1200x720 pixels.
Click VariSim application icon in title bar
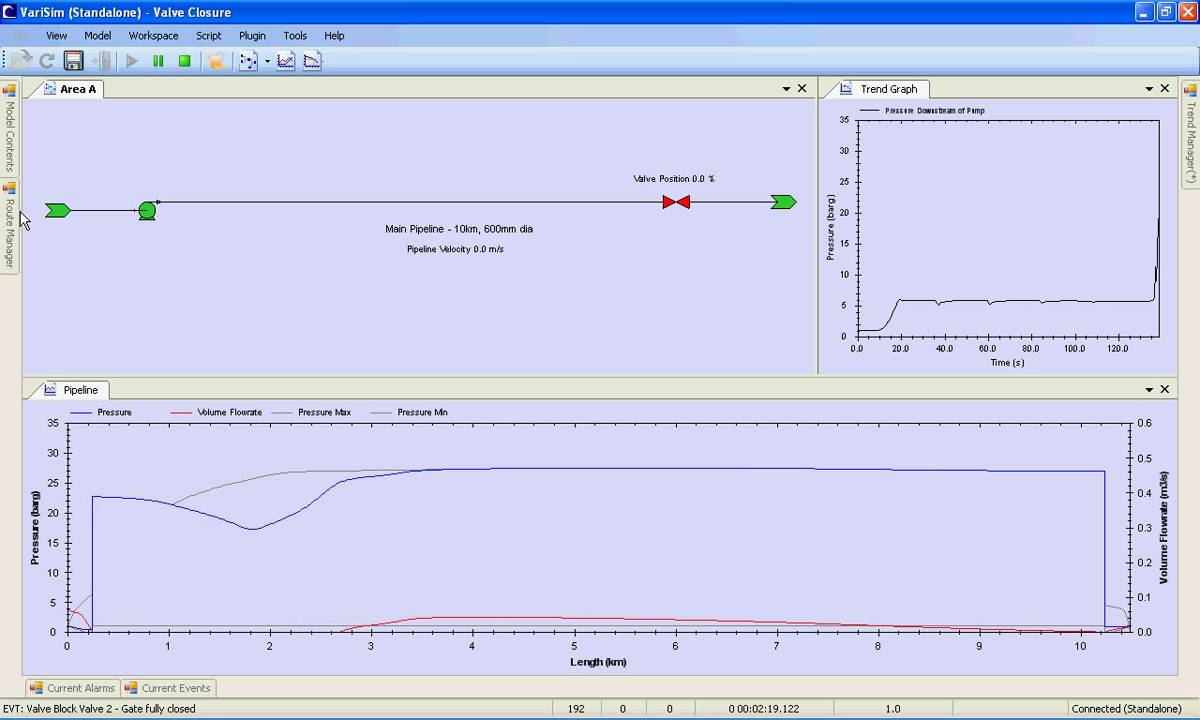pos(10,12)
